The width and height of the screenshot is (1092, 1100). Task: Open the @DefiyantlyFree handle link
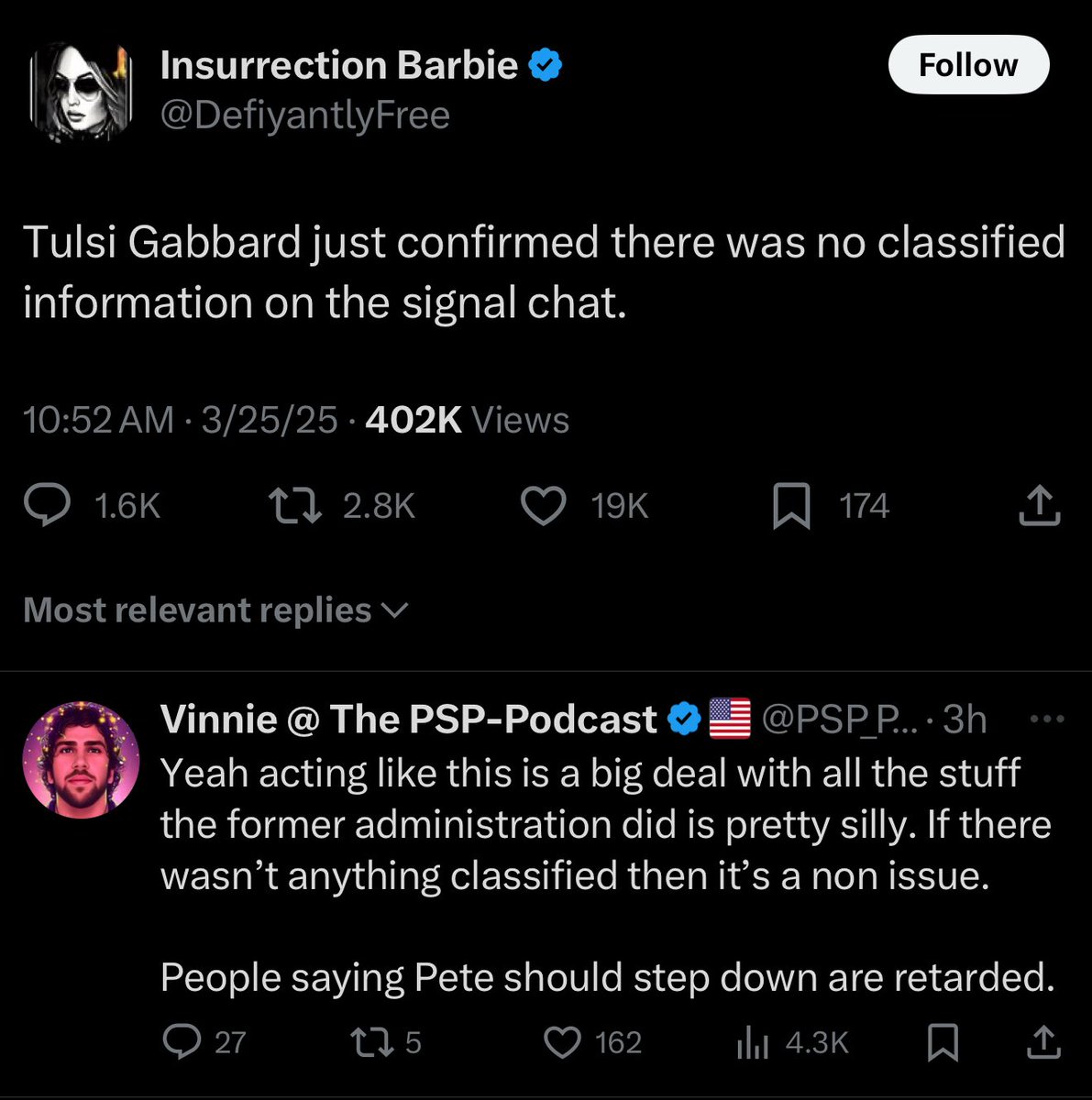(304, 115)
